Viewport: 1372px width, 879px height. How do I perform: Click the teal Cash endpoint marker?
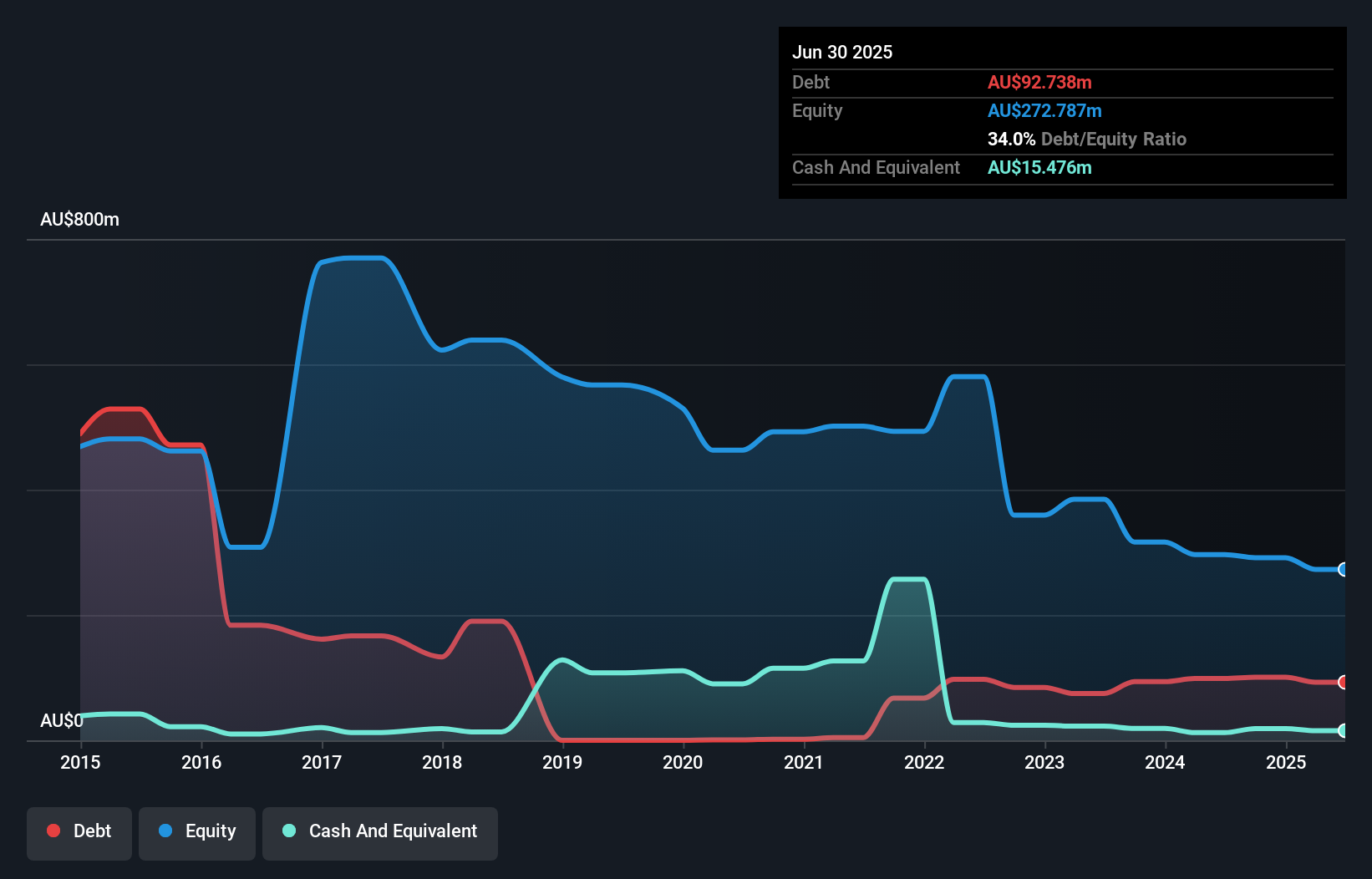pyautogui.click(x=1344, y=730)
